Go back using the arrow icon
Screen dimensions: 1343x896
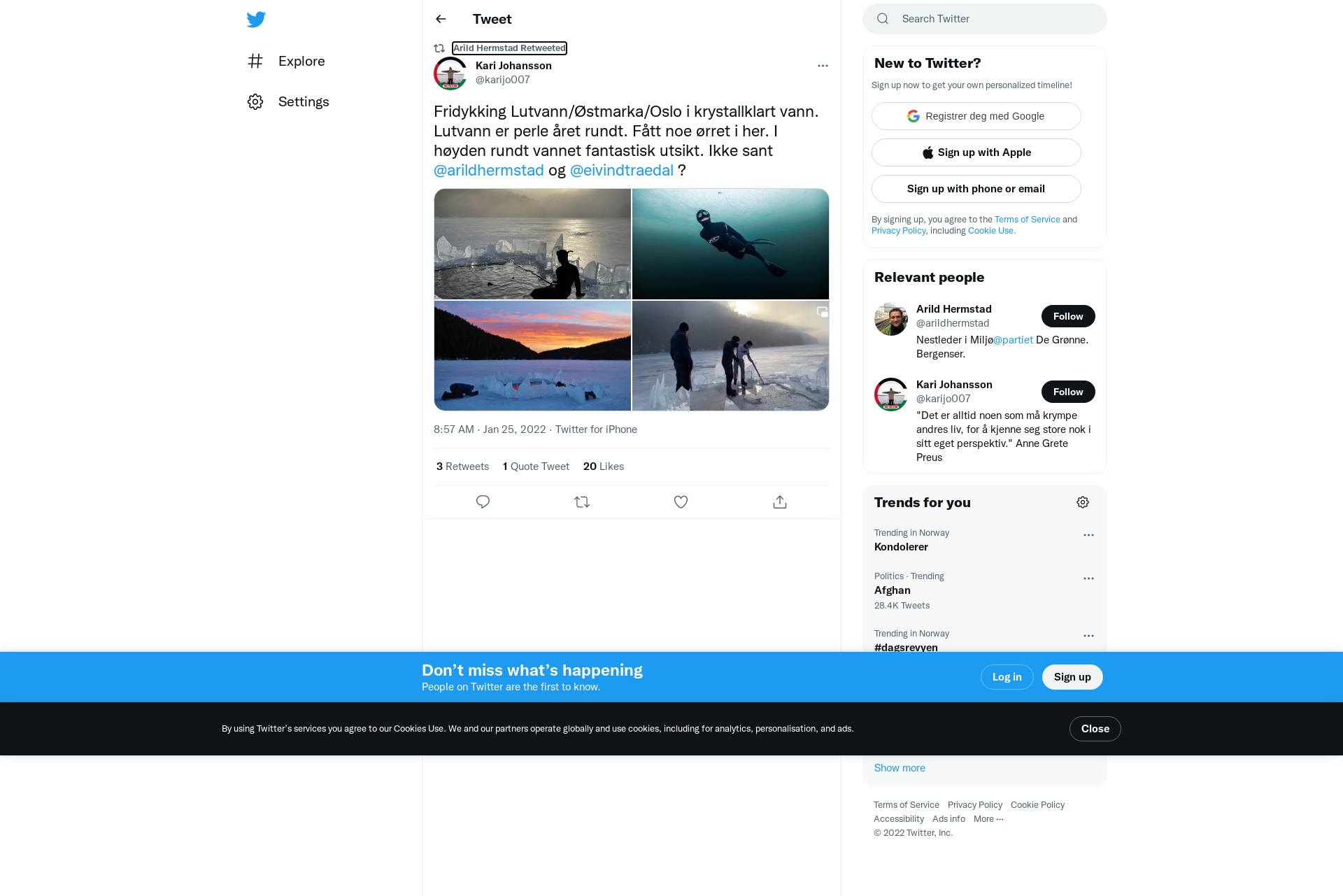(x=441, y=19)
